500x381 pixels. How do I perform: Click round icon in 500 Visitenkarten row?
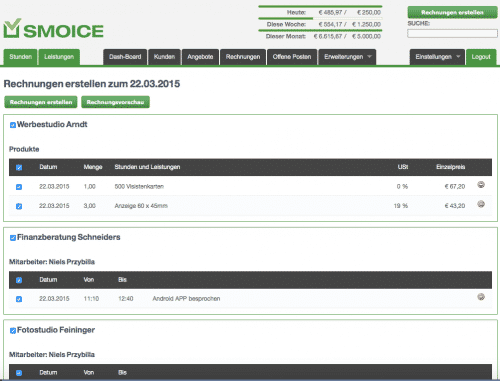[x=481, y=184]
